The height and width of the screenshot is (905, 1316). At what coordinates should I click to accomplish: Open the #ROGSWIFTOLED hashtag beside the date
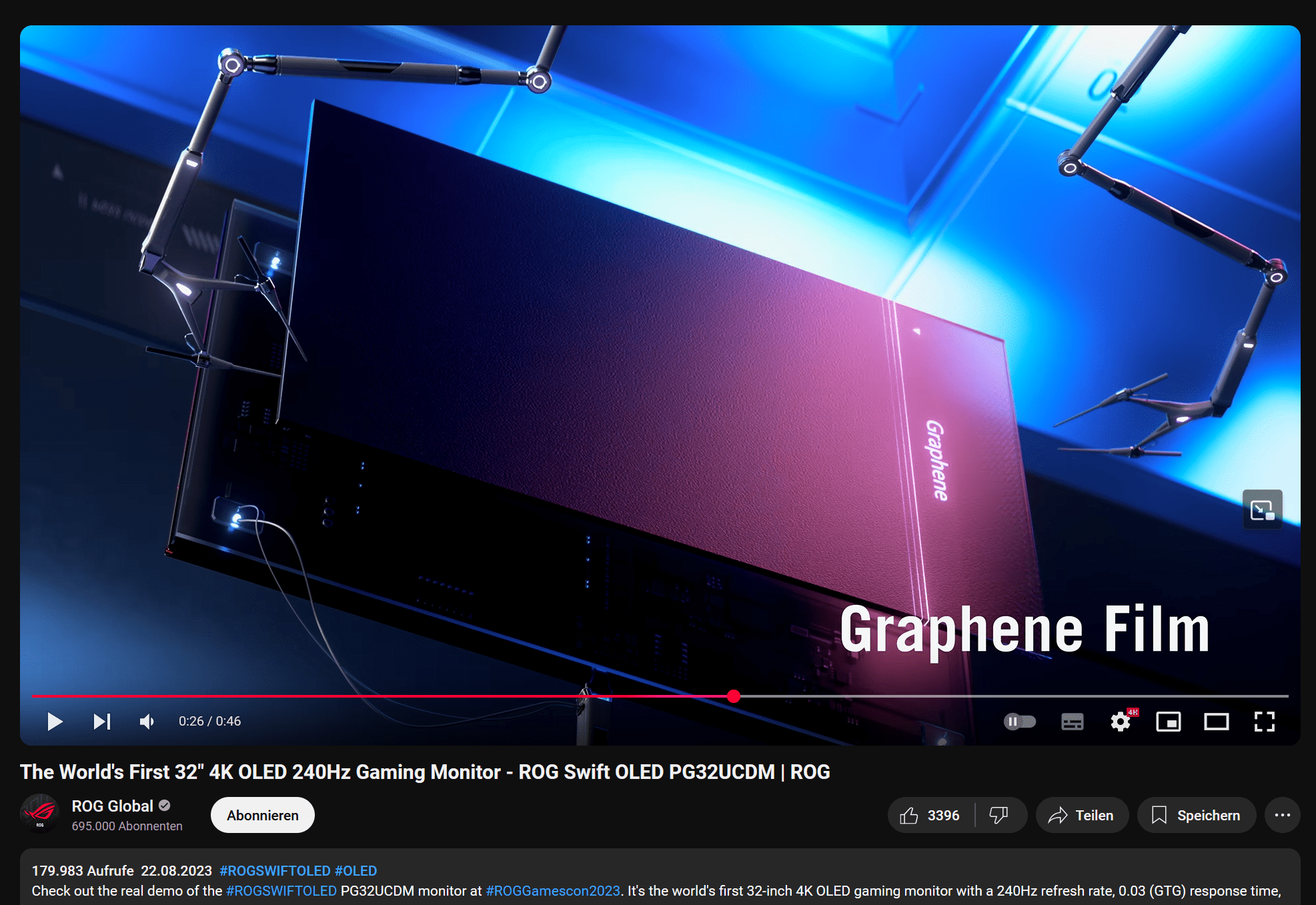click(275, 871)
